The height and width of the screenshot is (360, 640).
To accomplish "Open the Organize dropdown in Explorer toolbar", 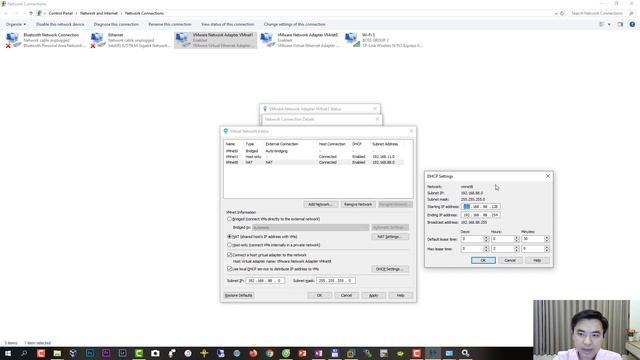I will tap(16, 24).
